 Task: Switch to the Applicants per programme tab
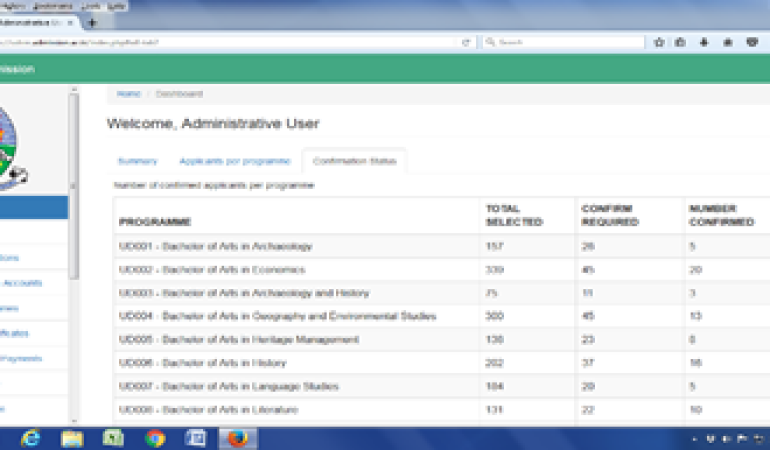coord(234,161)
